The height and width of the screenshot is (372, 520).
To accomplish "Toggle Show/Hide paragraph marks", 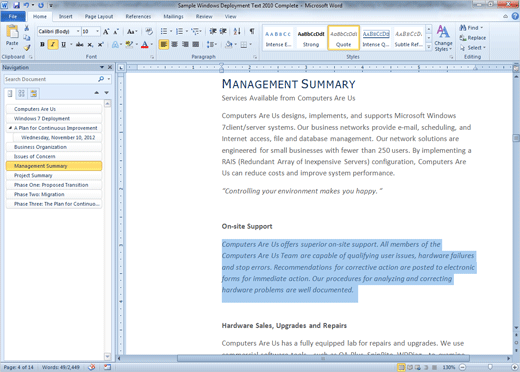I will tap(252, 31).
